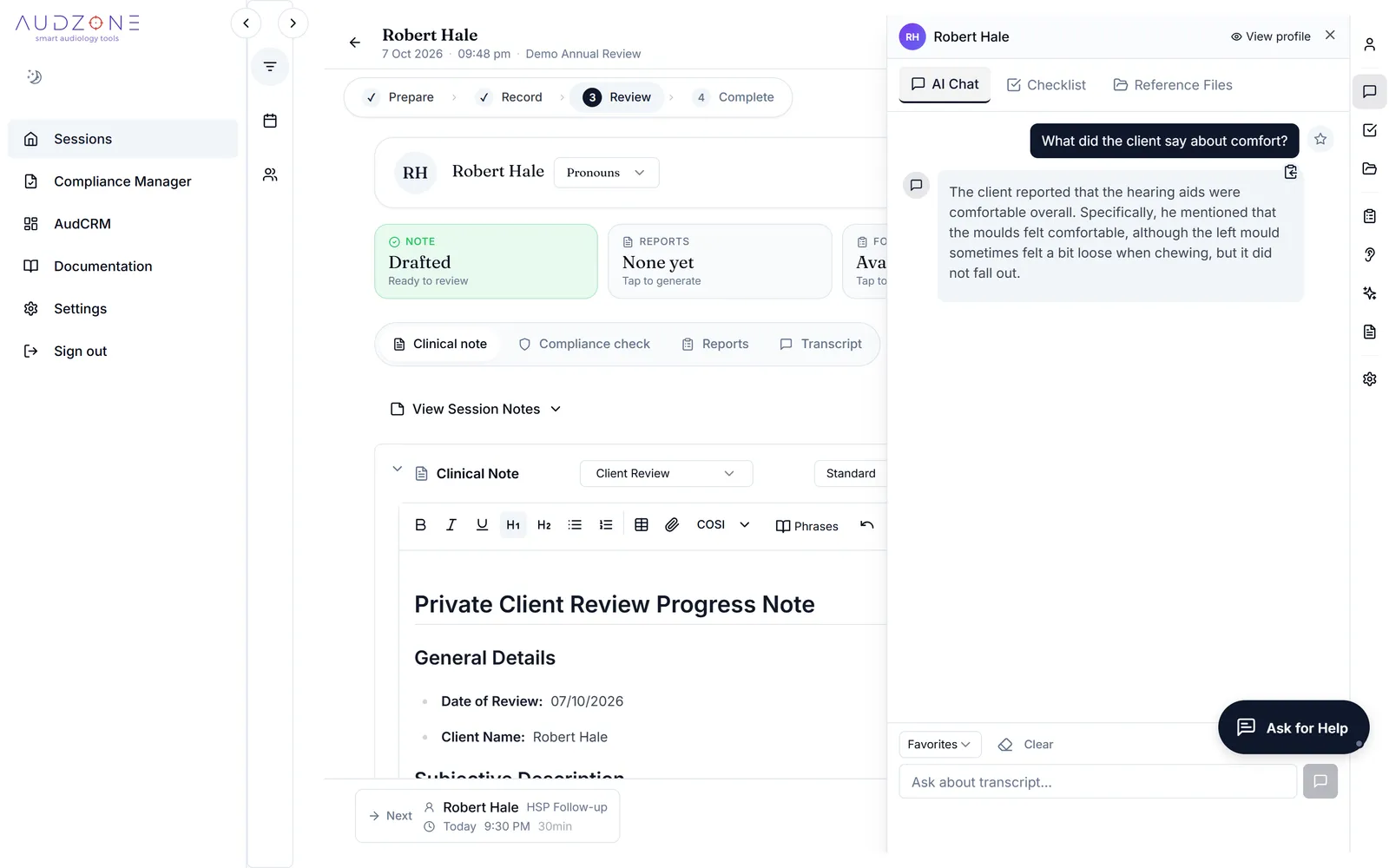Open the gear settings icon in right rail
Image resolution: width=1389 pixels, height=868 pixels.
(1369, 379)
